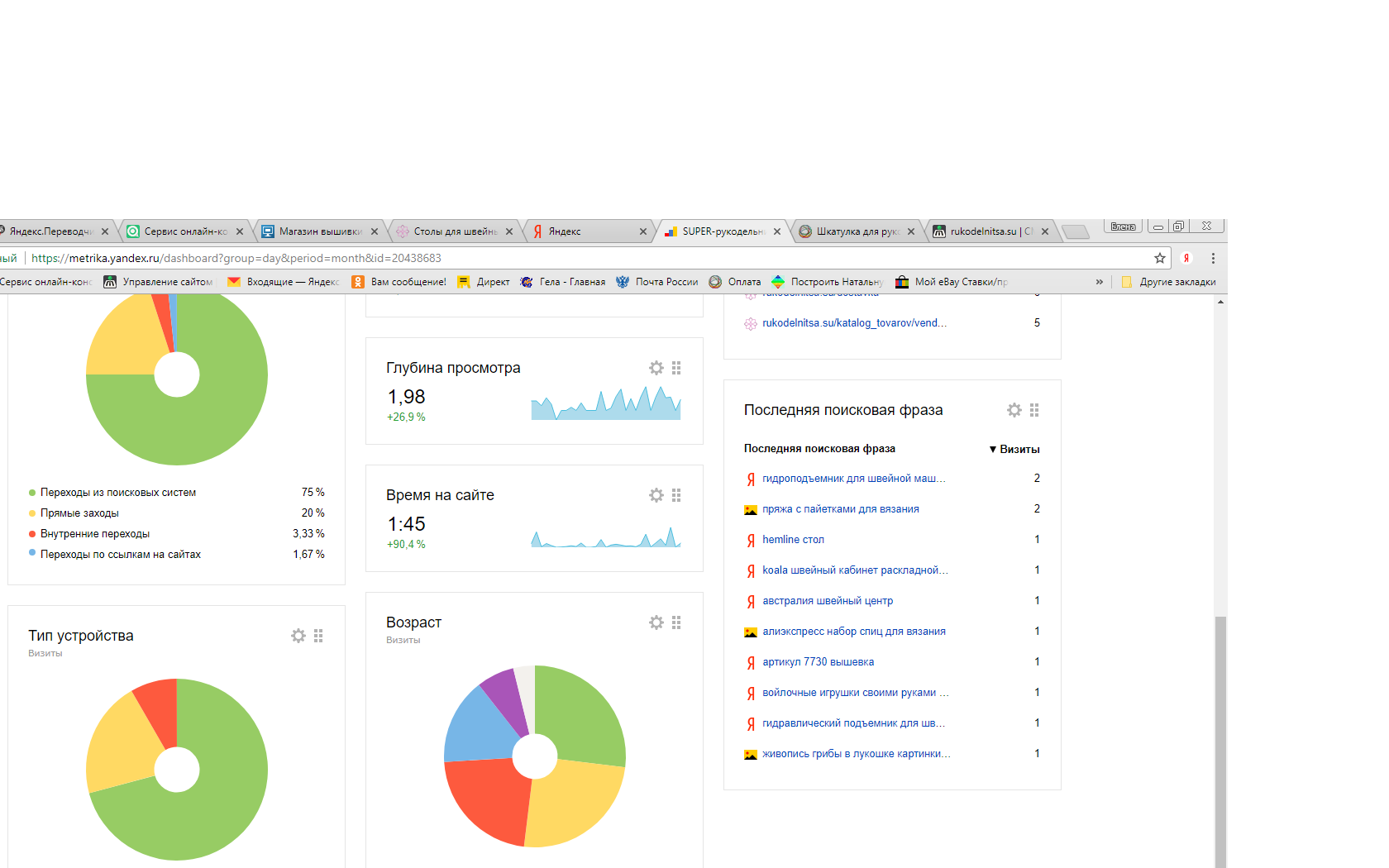The height and width of the screenshot is (868, 1389).
Task: Open Управление сайтом bookmark
Action: pos(158,282)
